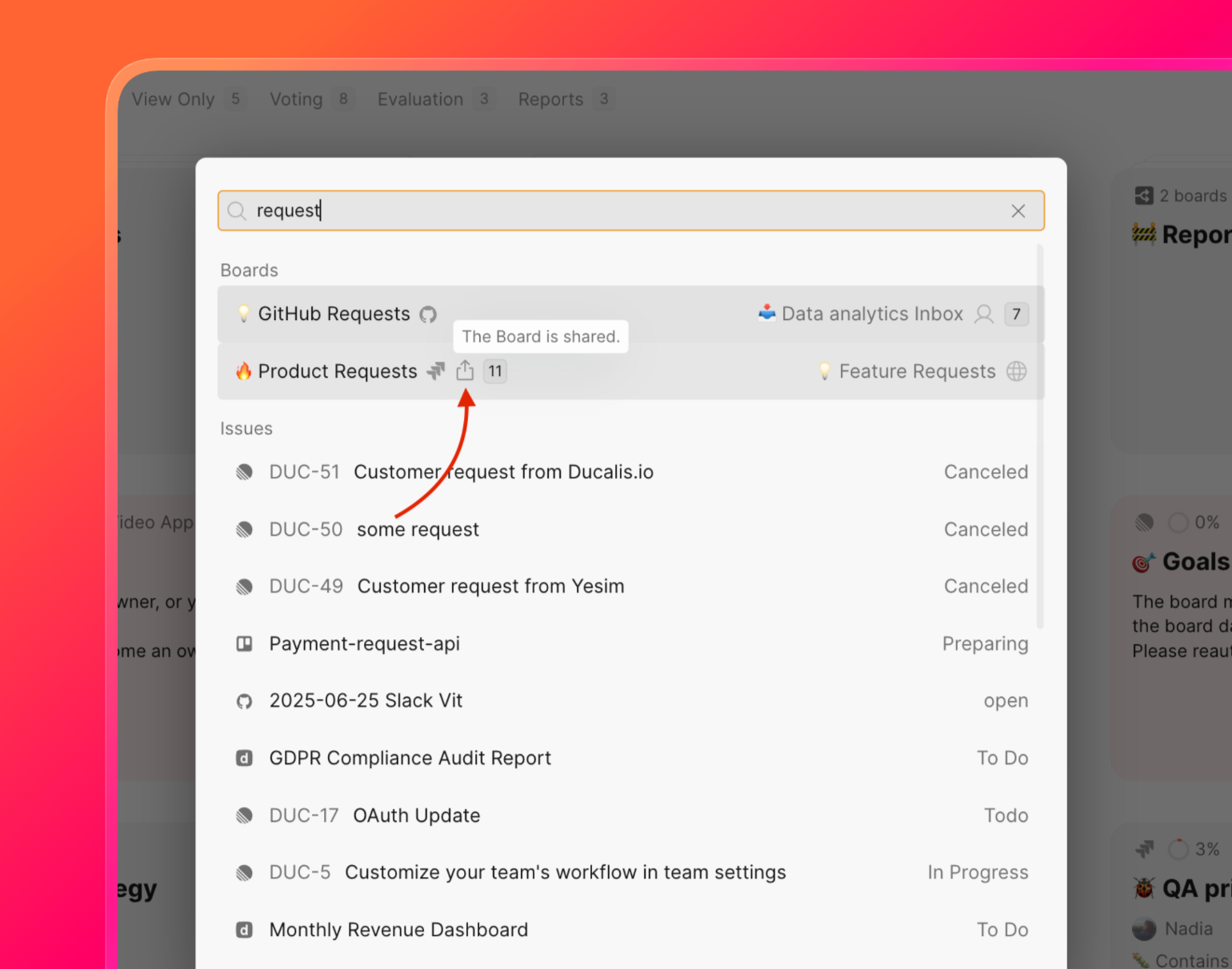Click the GitHub icon on the Slack Vit row
1232x969 pixels.
pos(244,702)
